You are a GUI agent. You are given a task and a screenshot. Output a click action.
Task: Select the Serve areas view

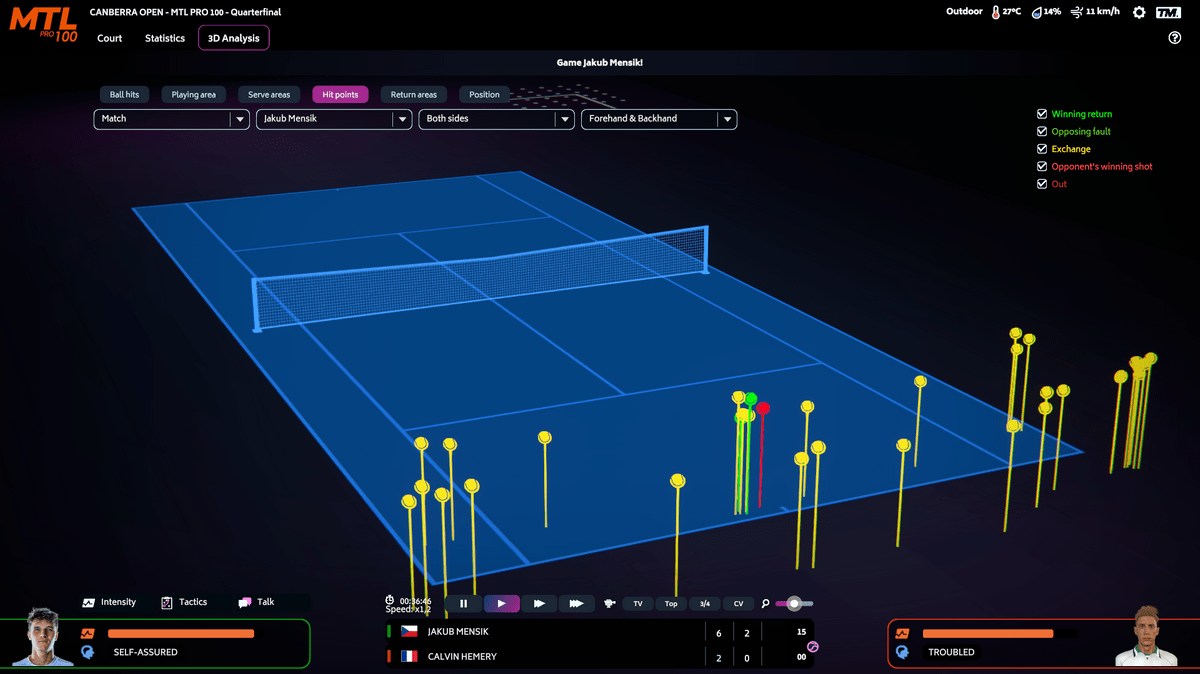[x=269, y=94]
